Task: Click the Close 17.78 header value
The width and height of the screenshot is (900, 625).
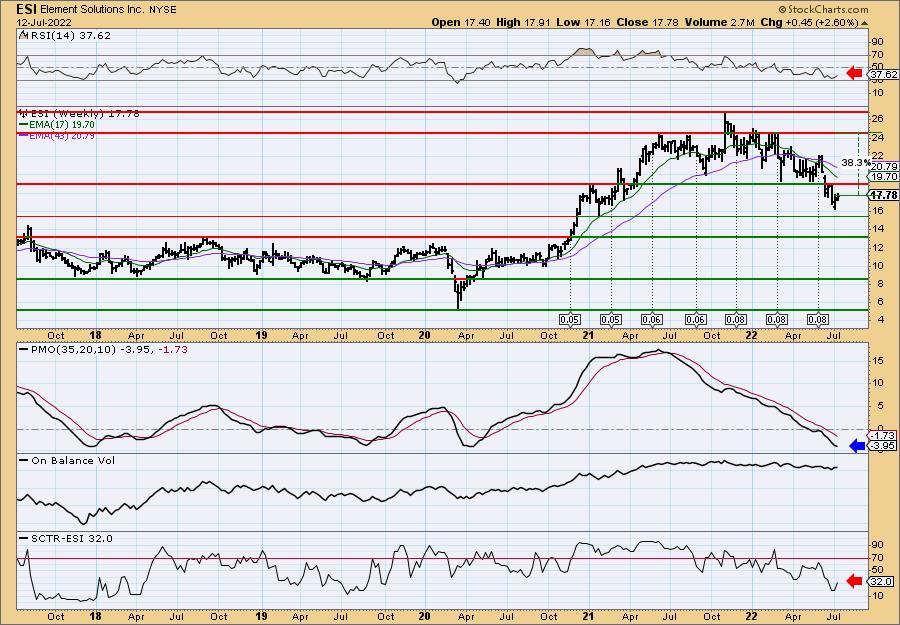Action: tap(647, 22)
